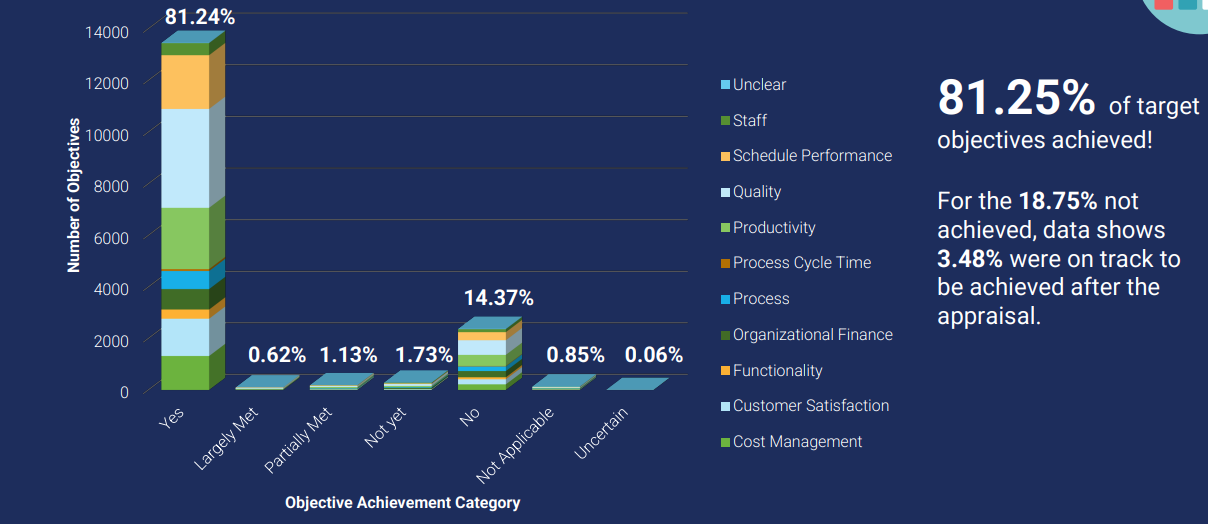Viewport: 1208px width, 524px height.
Task: Select the Functionality legend label
Action: tap(777, 371)
